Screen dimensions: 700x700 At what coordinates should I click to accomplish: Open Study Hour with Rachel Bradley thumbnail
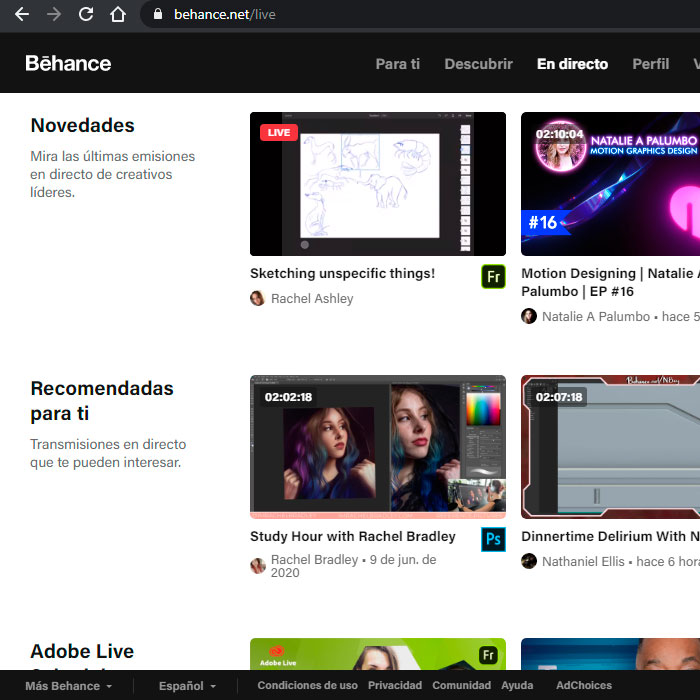[x=378, y=447]
